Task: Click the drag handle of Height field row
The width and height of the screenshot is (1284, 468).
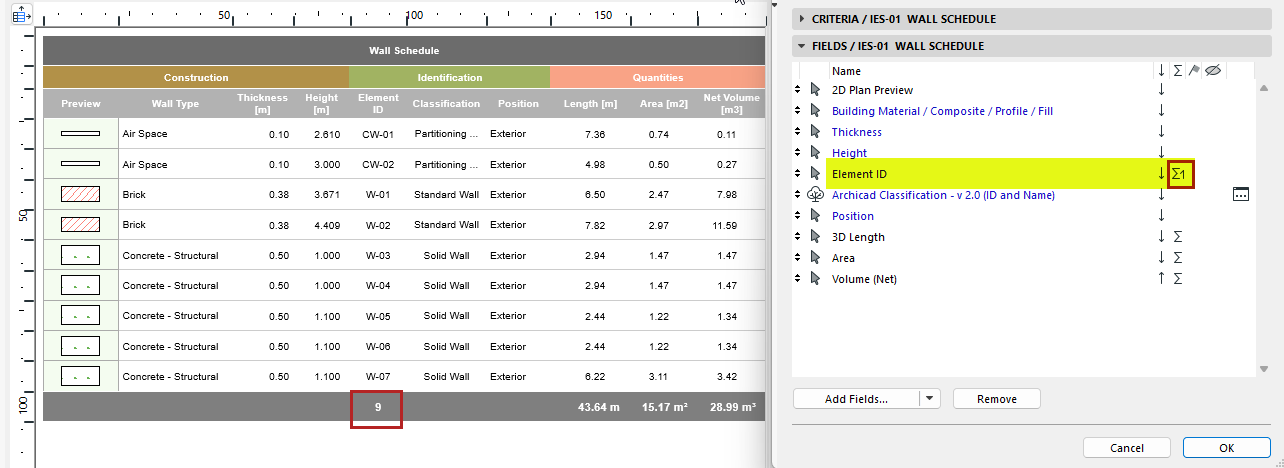Action: point(798,153)
